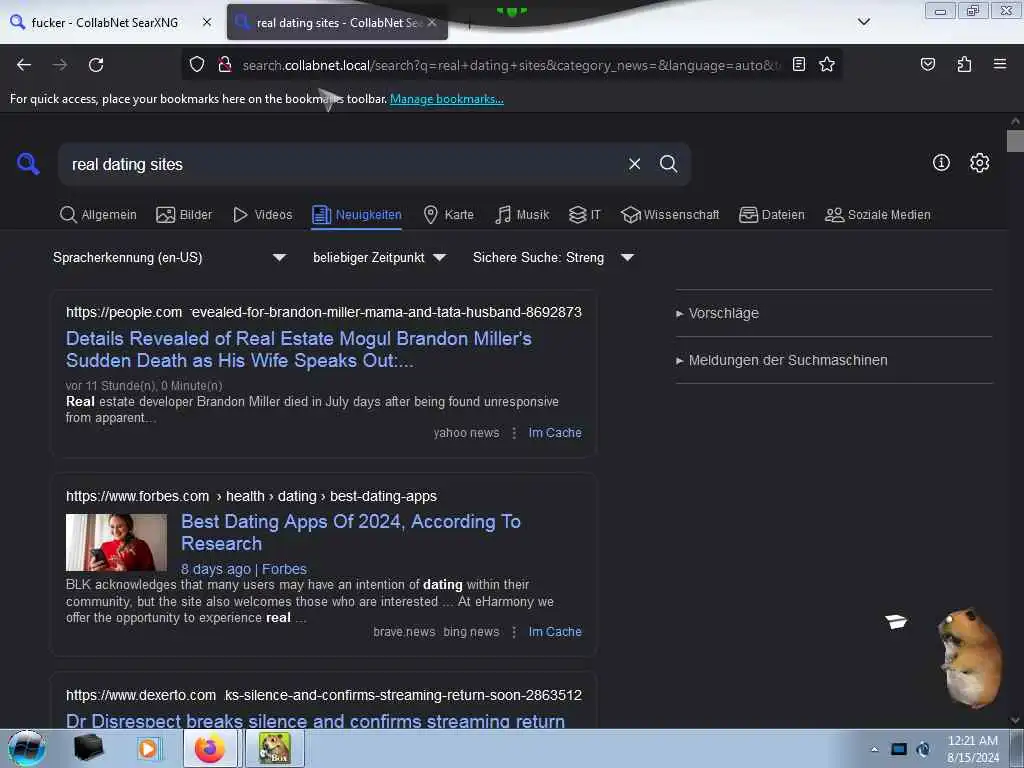Toggle Reader View icon in address bar
This screenshot has height=768, width=1024.
(799, 64)
